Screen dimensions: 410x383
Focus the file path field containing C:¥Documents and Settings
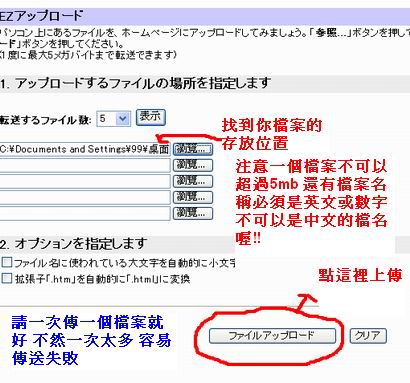(x=85, y=149)
